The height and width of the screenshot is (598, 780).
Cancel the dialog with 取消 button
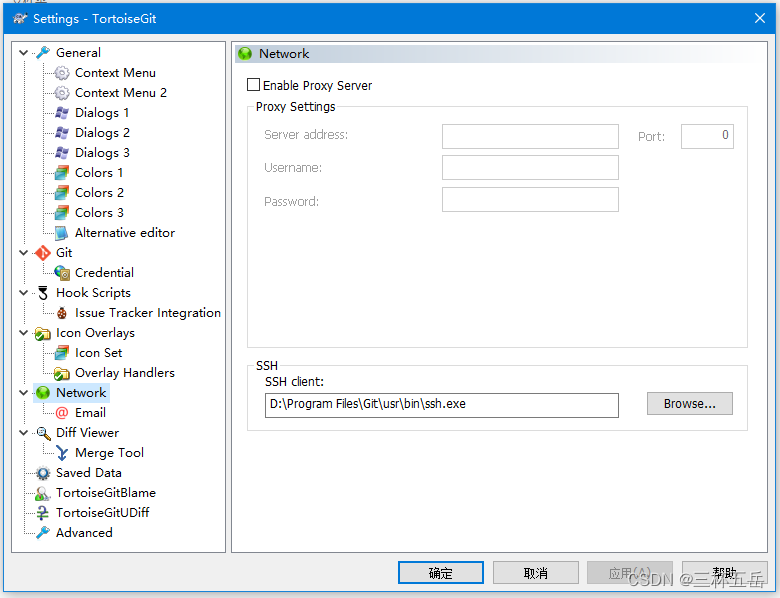pos(536,573)
